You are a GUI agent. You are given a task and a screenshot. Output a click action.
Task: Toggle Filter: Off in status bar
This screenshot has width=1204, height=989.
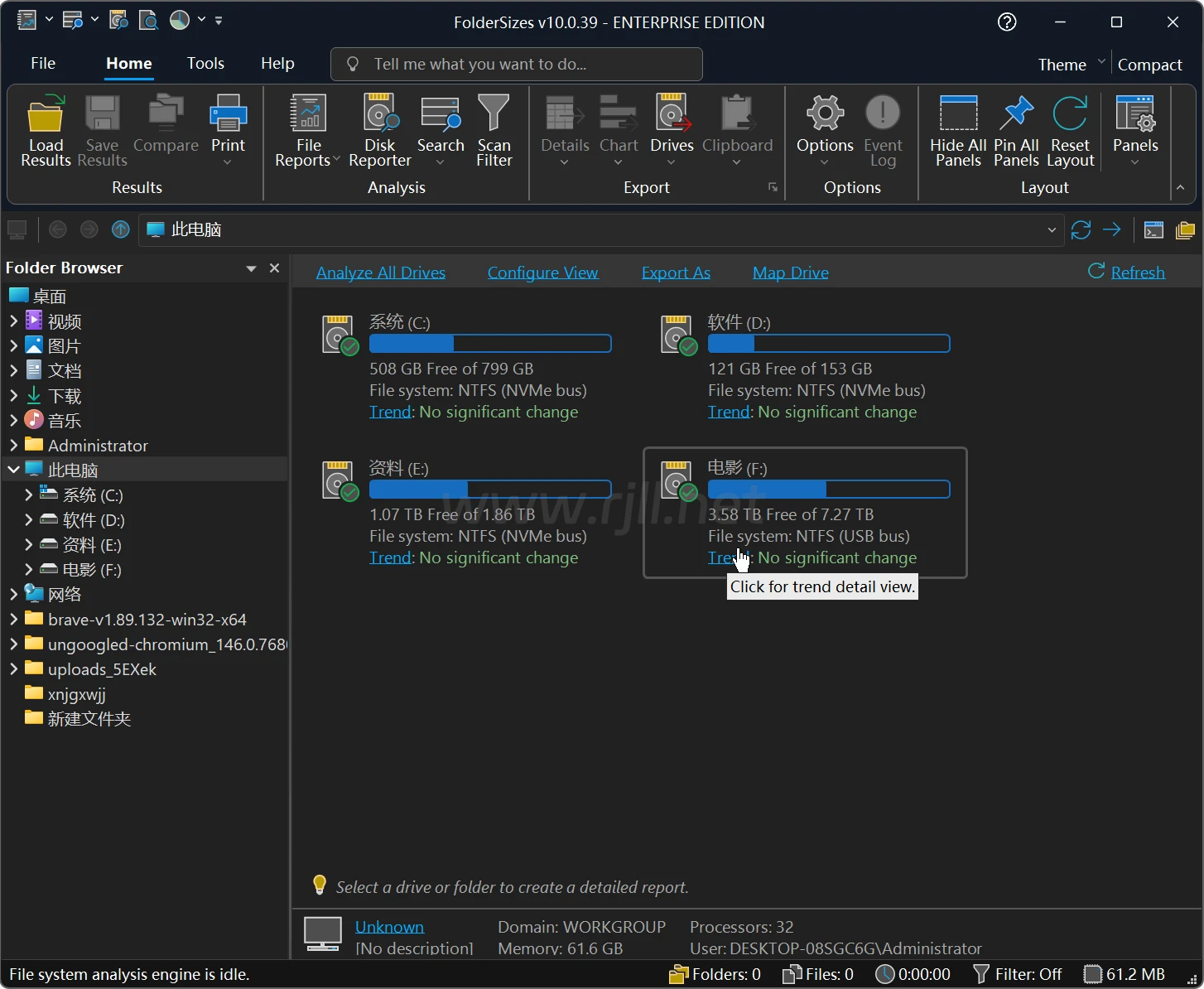[x=1018, y=974]
